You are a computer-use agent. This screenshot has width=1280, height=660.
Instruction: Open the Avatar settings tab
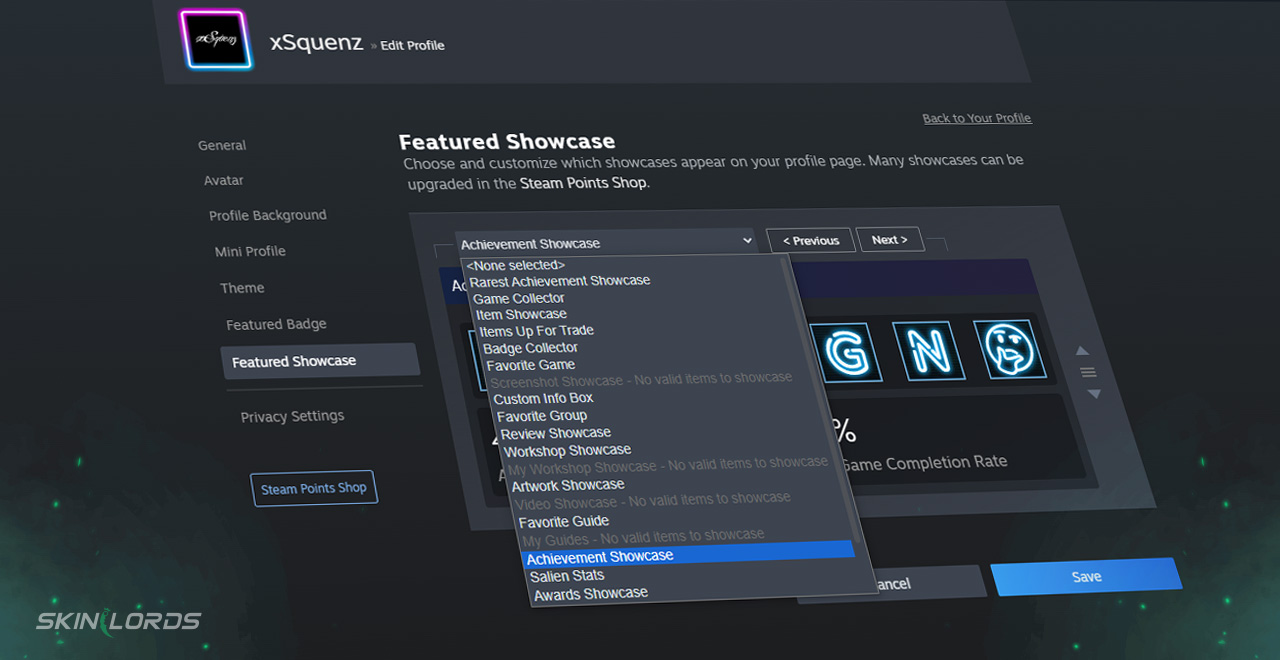click(x=224, y=180)
